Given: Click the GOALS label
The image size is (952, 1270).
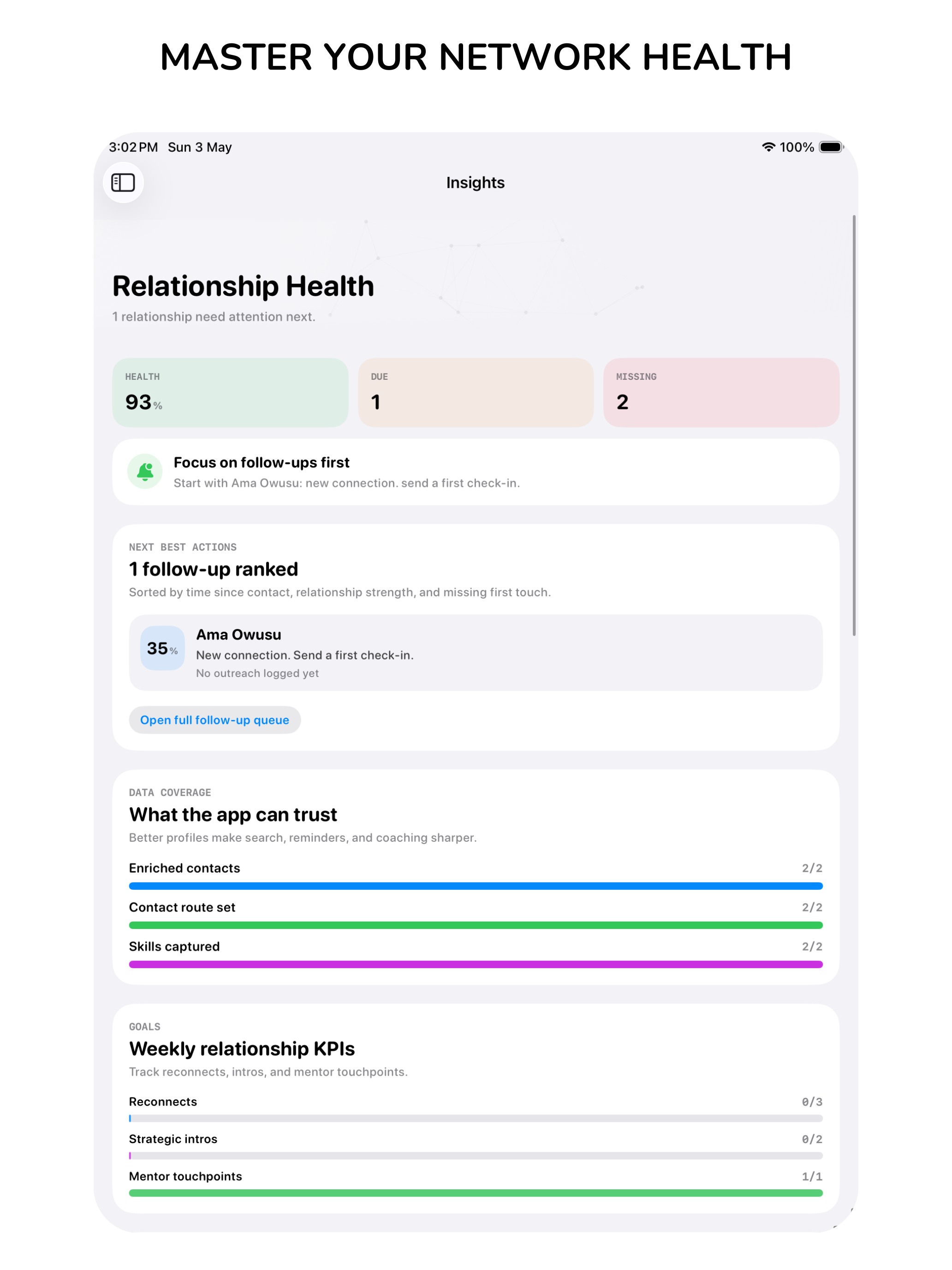Looking at the screenshot, I should click(x=145, y=1026).
